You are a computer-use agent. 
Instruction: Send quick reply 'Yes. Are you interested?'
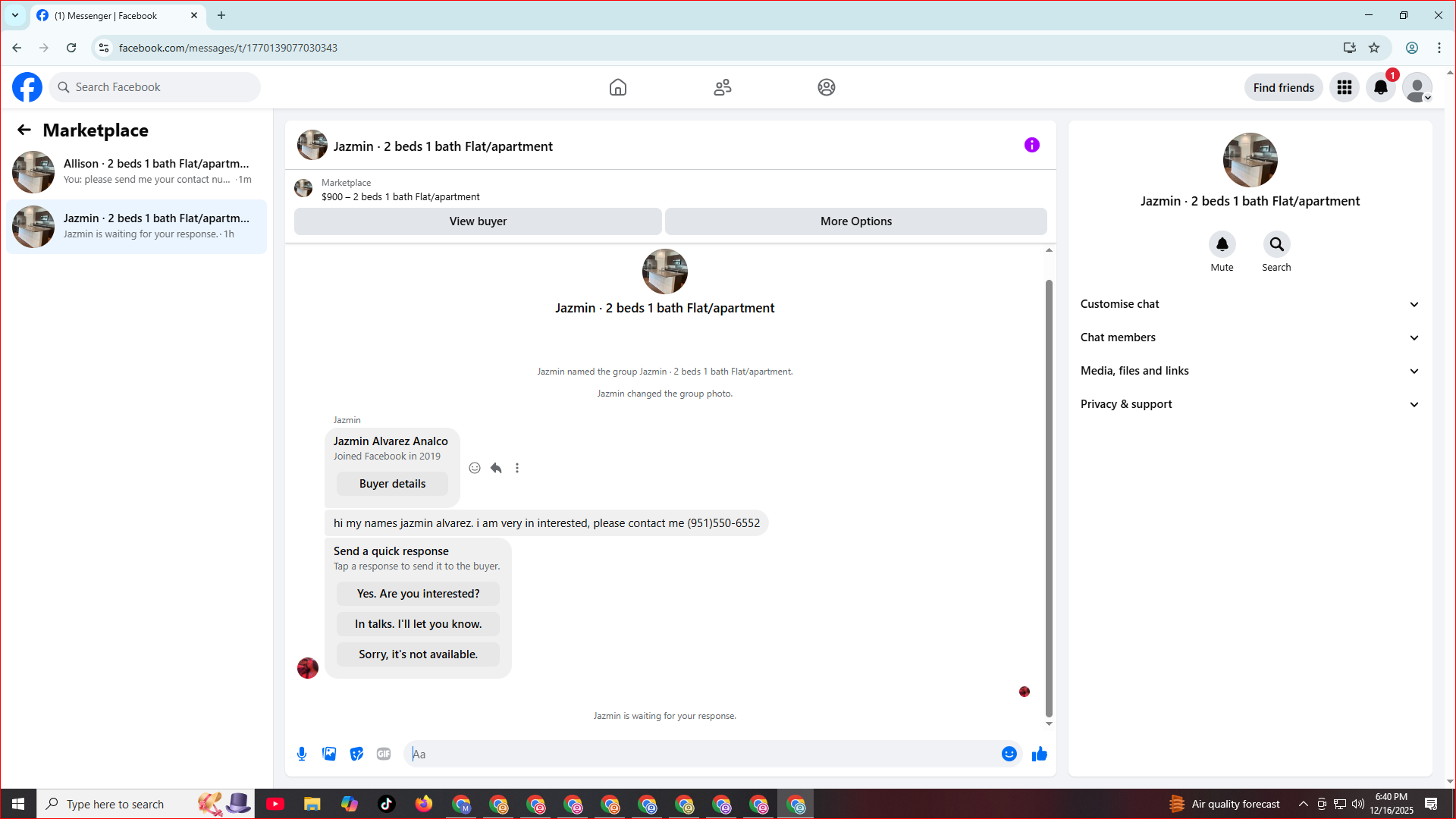click(x=418, y=594)
